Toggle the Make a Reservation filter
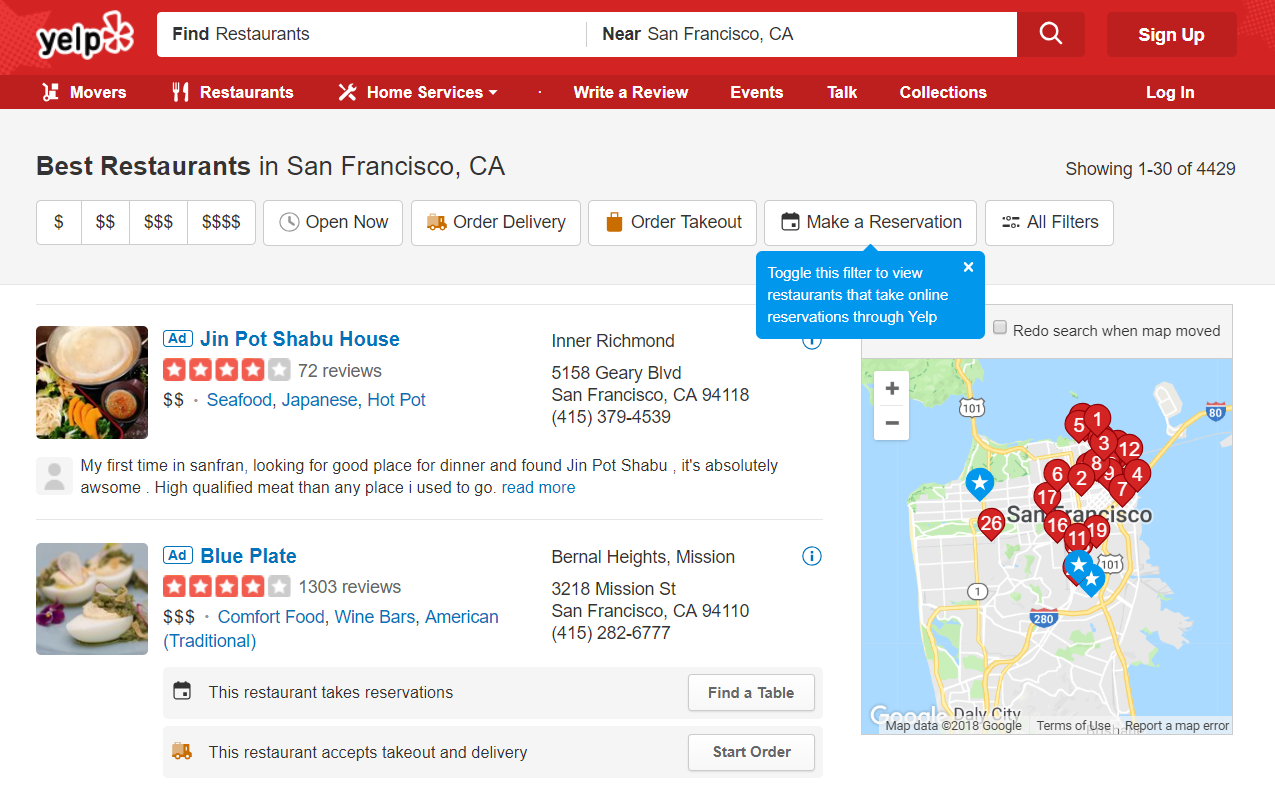The height and width of the screenshot is (785, 1275). 871,222
